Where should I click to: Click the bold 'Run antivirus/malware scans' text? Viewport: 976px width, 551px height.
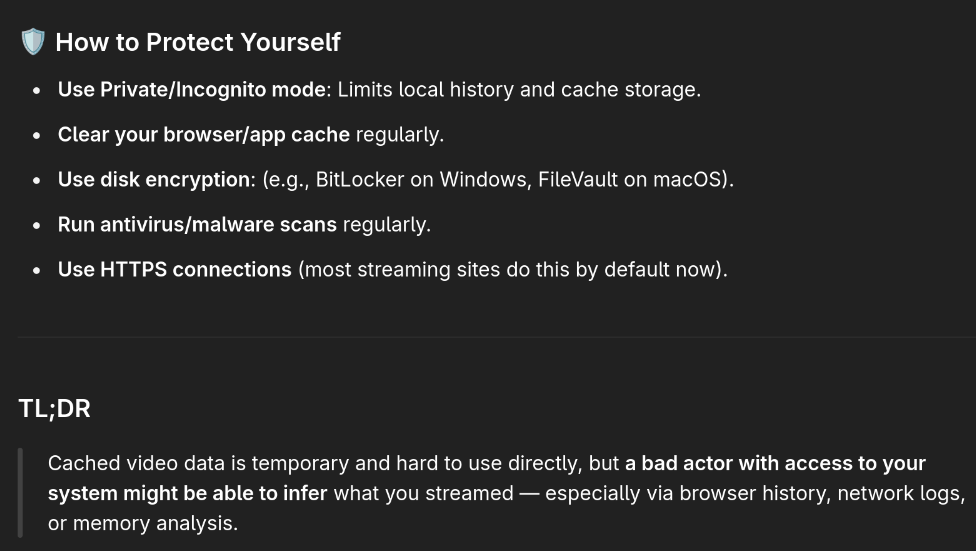click(197, 225)
